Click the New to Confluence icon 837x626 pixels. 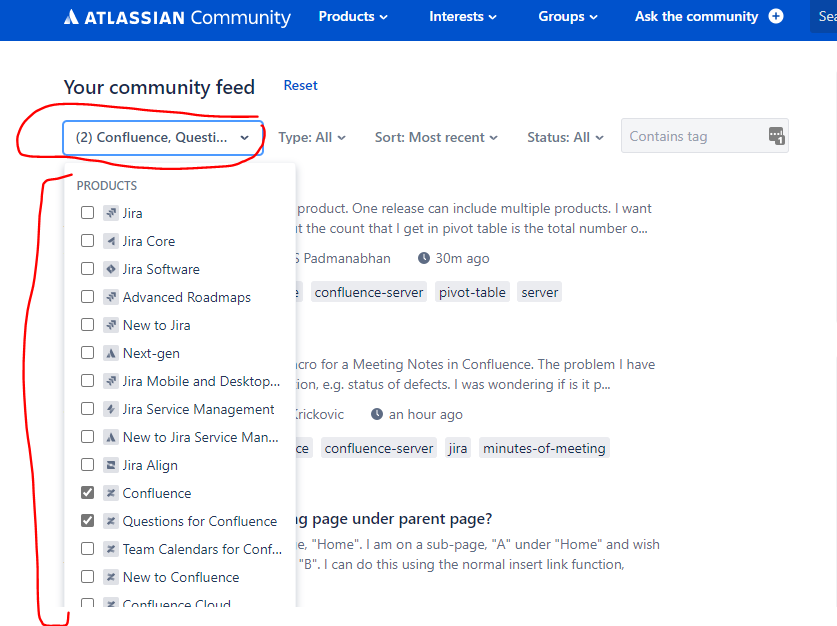[x=110, y=577]
